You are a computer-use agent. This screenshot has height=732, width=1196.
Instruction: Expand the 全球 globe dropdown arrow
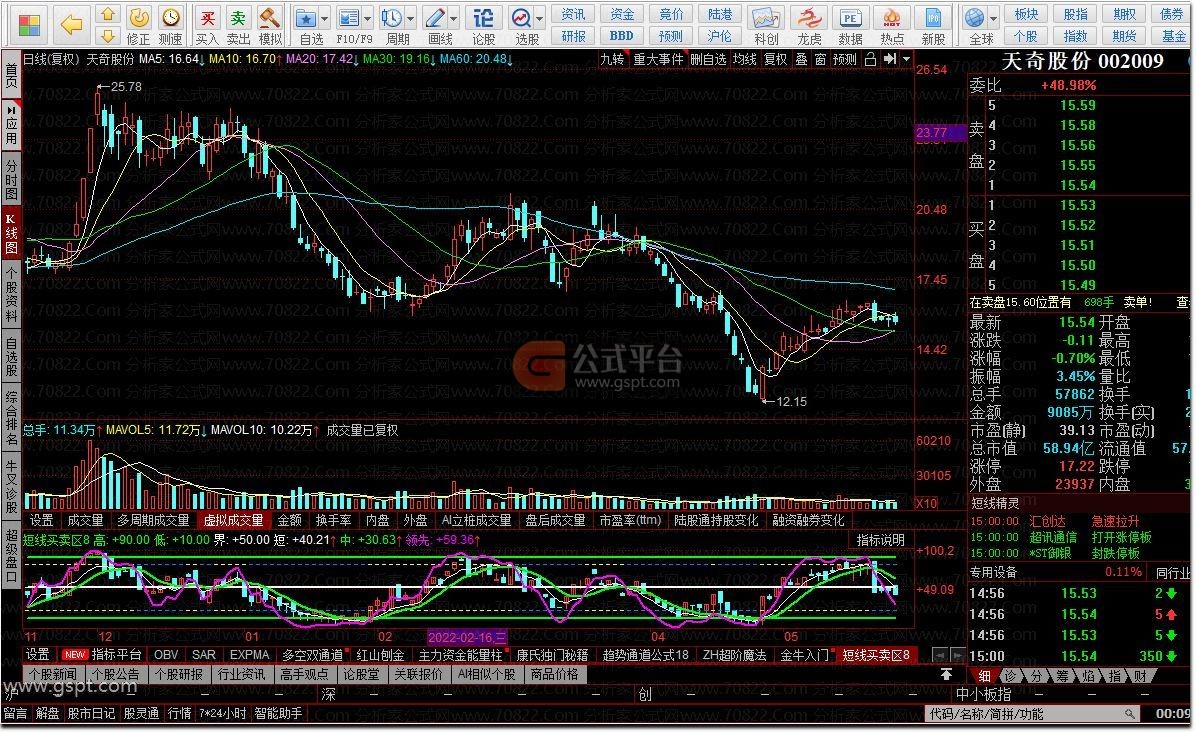point(993,18)
